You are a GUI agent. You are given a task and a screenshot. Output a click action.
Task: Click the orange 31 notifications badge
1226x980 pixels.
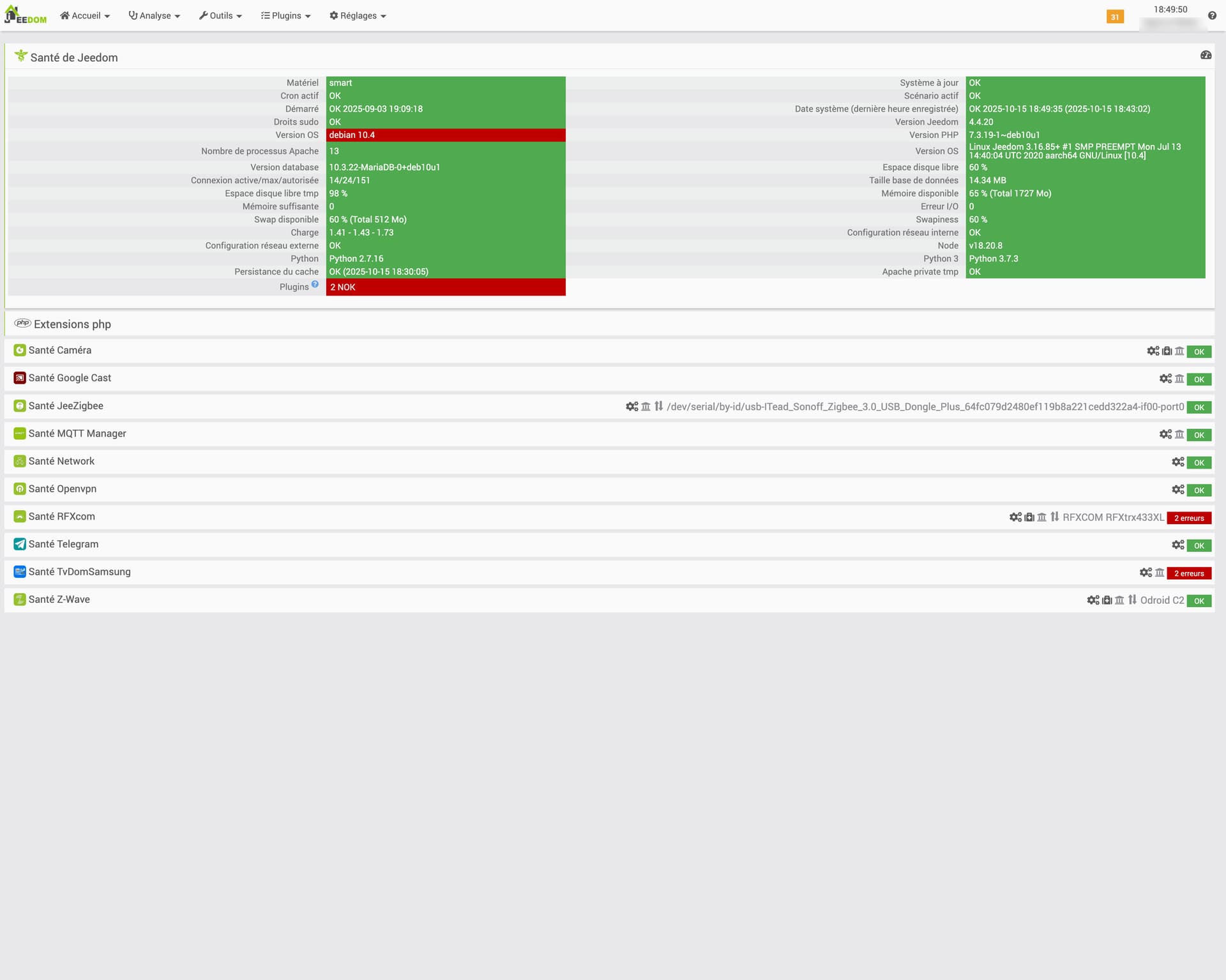pyautogui.click(x=1114, y=17)
